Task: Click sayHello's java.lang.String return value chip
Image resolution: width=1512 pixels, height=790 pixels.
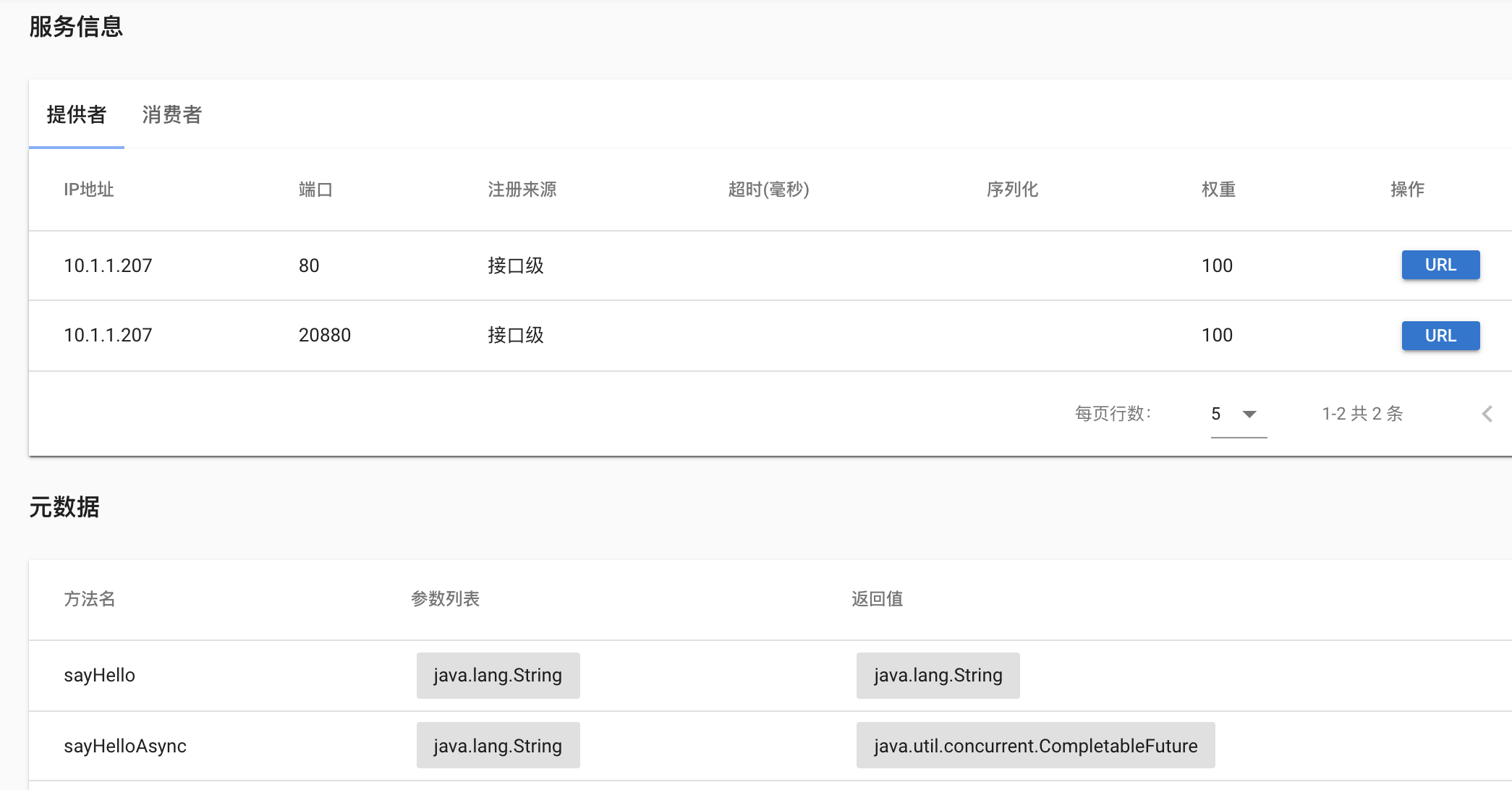Action: tap(938, 675)
